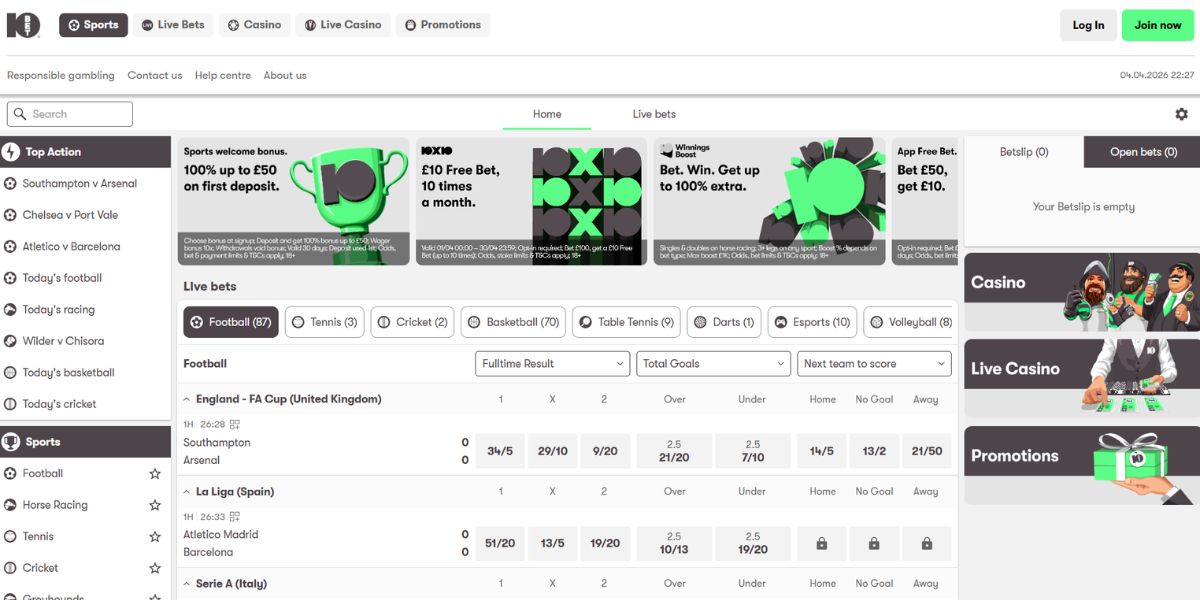This screenshot has height=600, width=1200.
Task: Click the Football sidebar ball icon
Action: [11, 474]
